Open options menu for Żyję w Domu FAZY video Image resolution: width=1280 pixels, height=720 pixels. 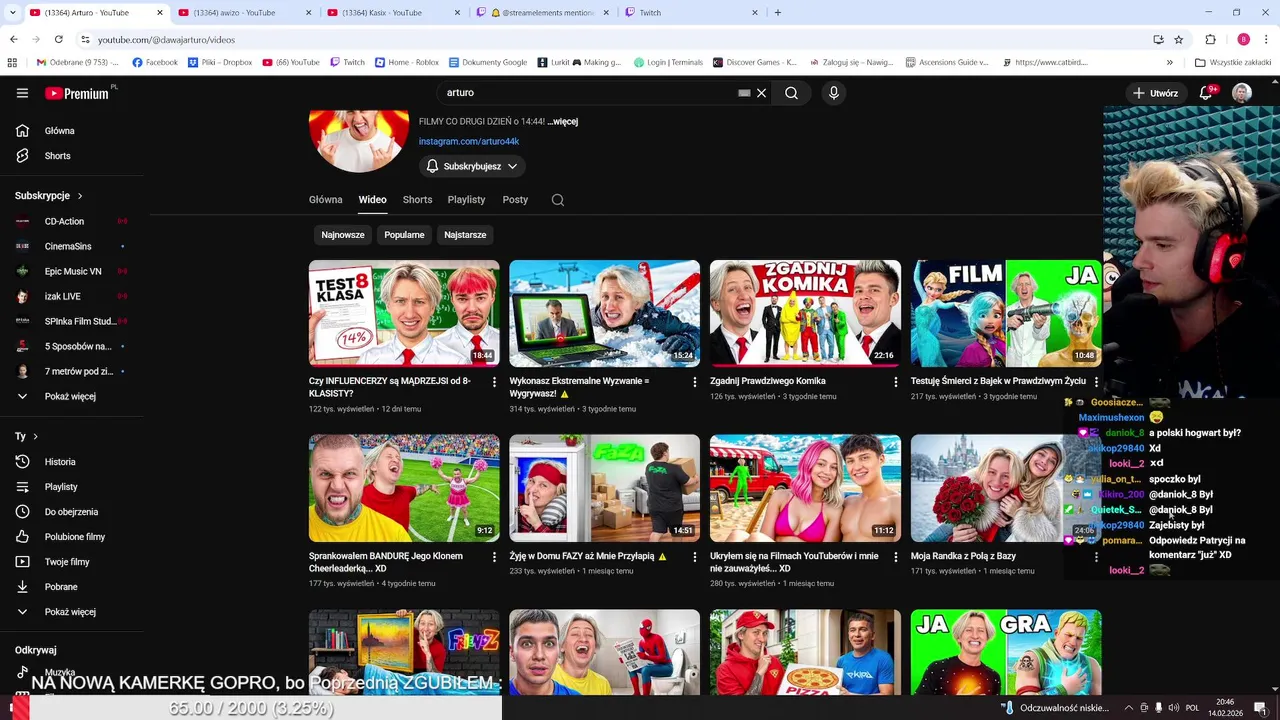(695, 557)
